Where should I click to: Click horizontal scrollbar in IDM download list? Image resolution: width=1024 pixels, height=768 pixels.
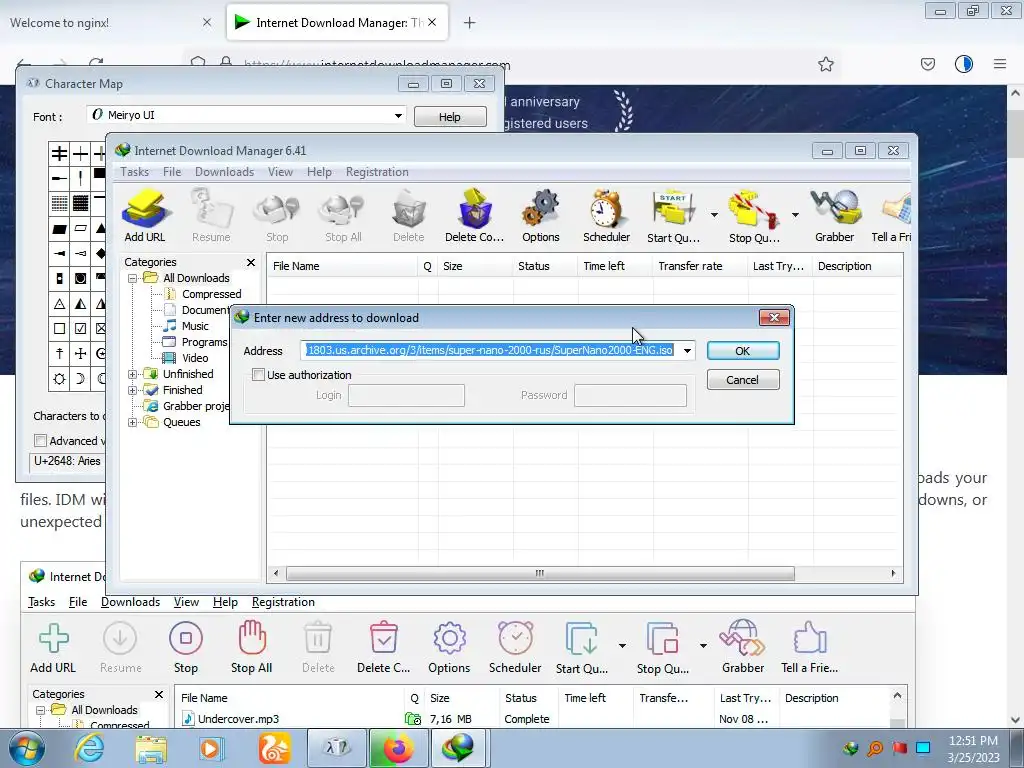pyautogui.click(x=540, y=573)
